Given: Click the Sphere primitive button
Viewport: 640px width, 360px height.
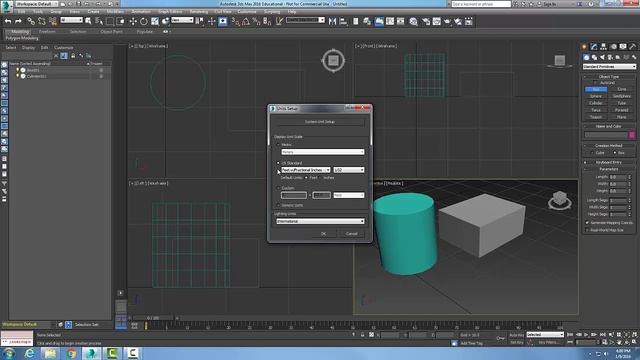Looking at the screenshot, I should coord(596,96).
